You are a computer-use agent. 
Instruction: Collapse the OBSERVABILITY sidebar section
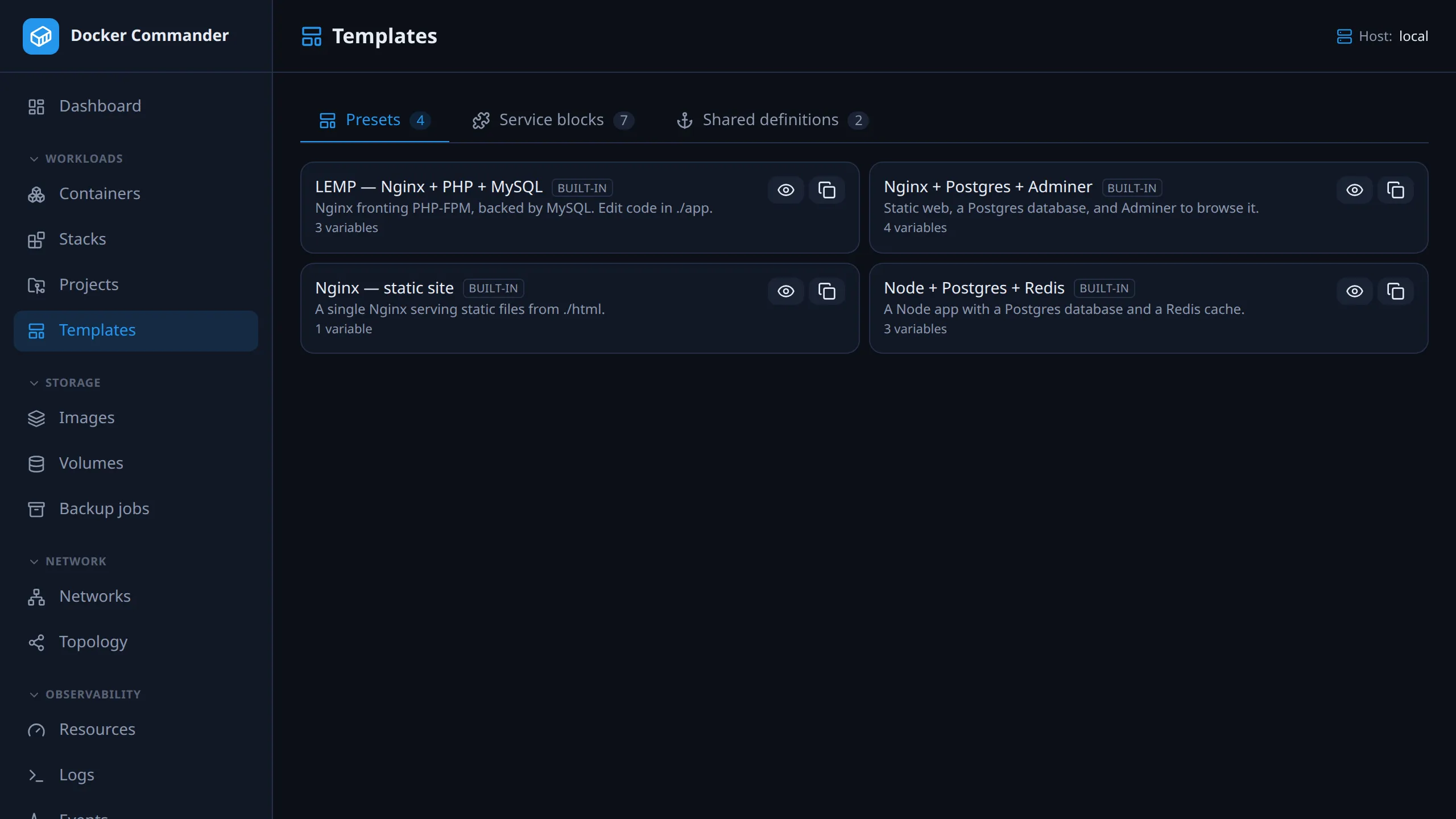click(85, 694)
